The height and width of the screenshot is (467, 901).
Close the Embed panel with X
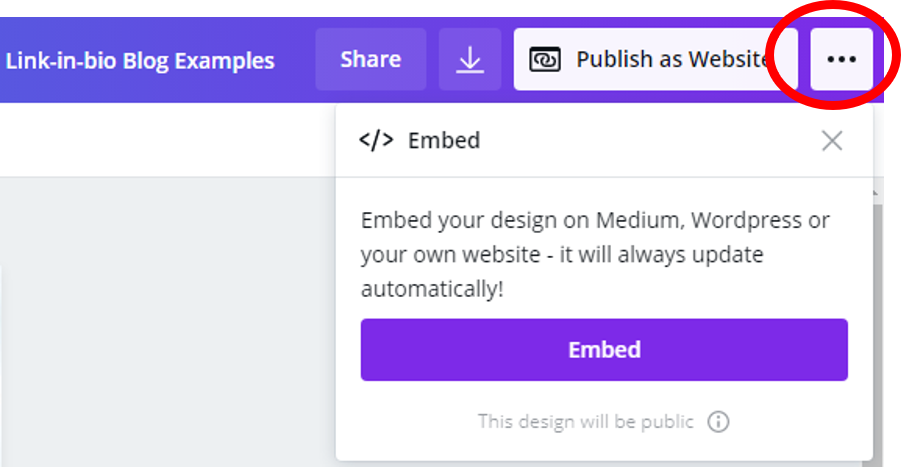point(831,140)
